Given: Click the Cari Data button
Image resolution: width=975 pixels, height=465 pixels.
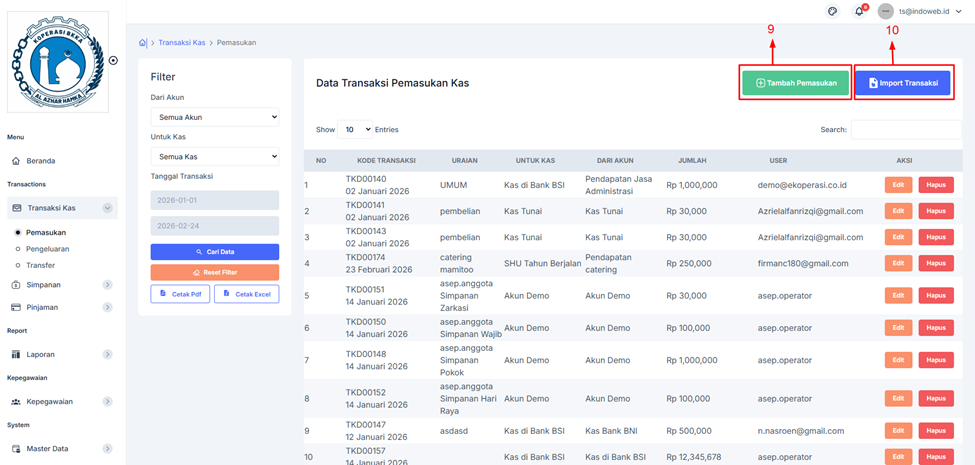Looking at the screenshot, I should tap(215, 252).
